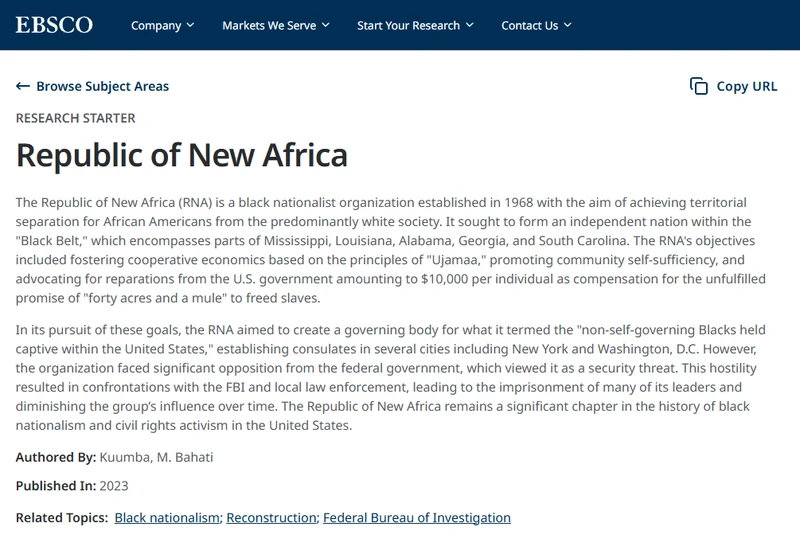The image size is (800, 554).
Task: Click the EBSCO logo
Action: pos(54,25)
